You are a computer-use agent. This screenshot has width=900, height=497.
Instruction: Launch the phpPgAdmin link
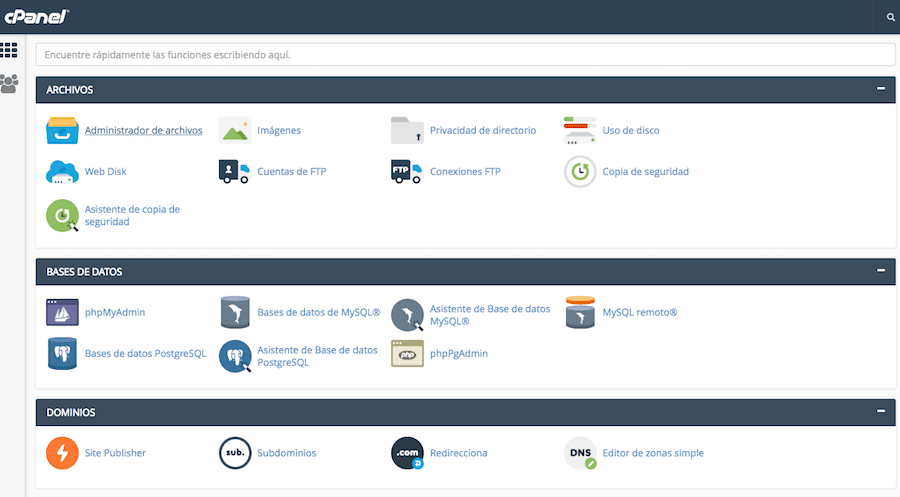459,354
